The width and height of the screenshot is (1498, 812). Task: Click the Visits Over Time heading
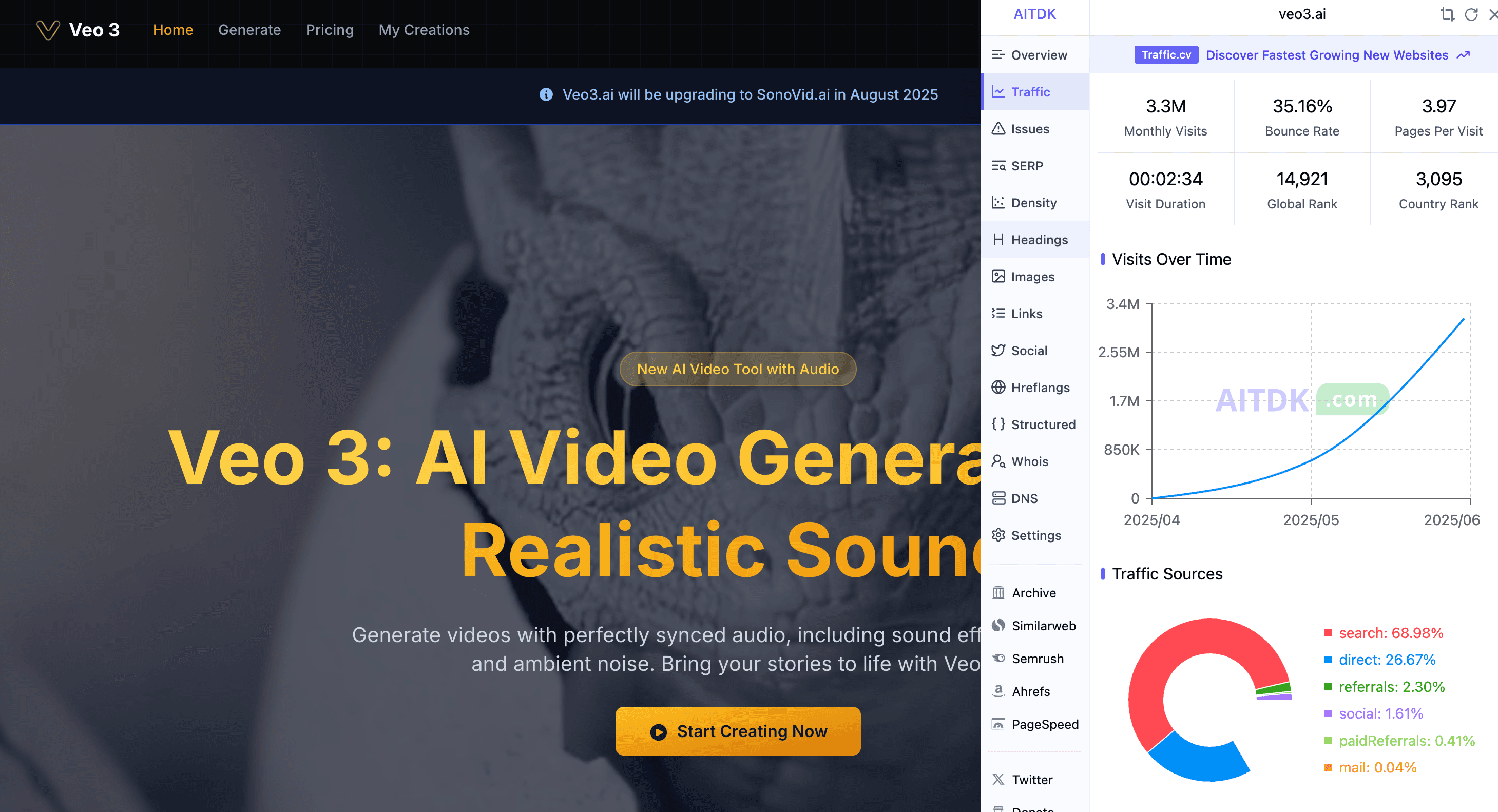[1171, 259]
